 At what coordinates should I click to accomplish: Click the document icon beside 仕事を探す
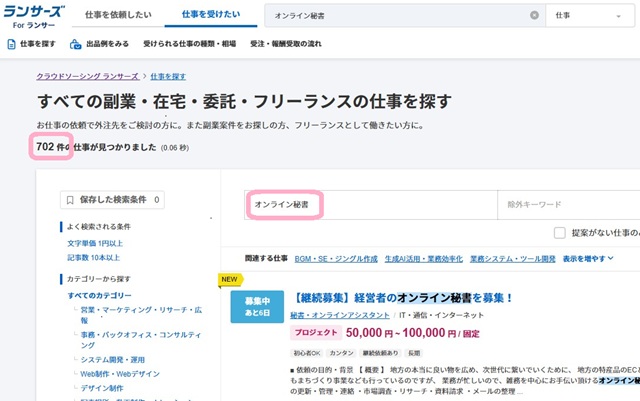11,44
